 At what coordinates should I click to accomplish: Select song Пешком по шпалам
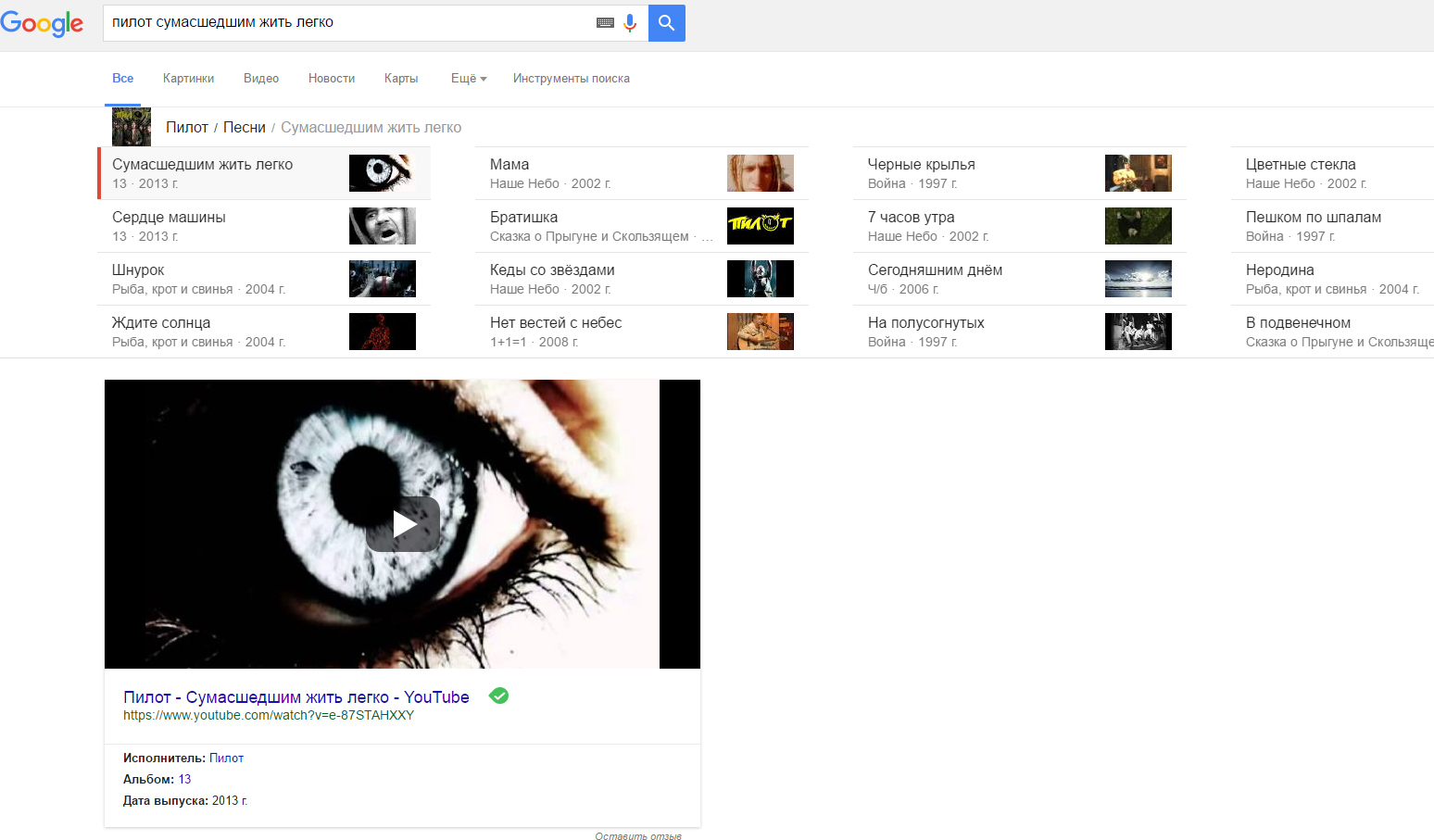(x=1332, y=226)
